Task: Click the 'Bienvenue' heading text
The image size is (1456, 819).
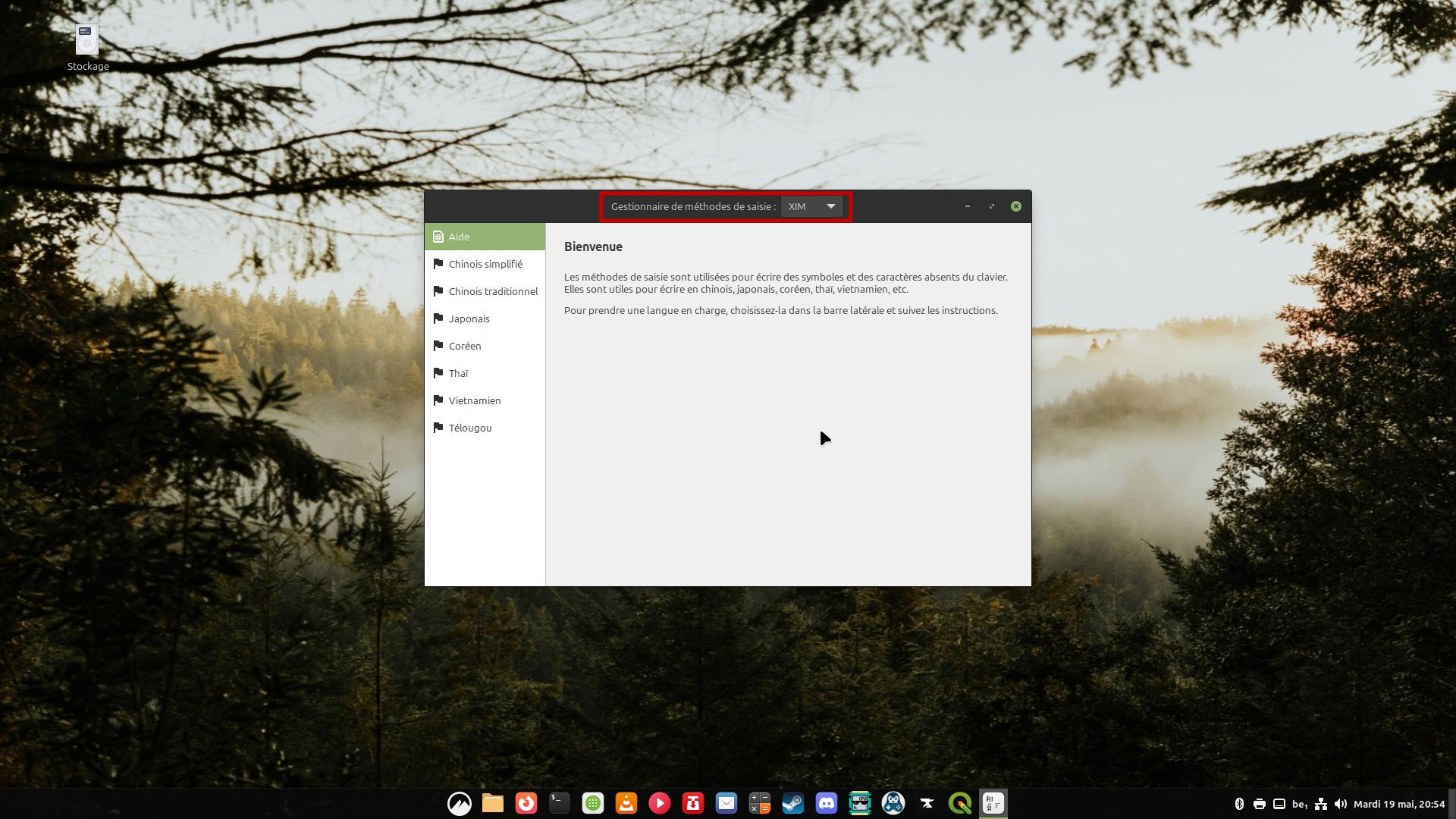Action: (x=593, y=246)
